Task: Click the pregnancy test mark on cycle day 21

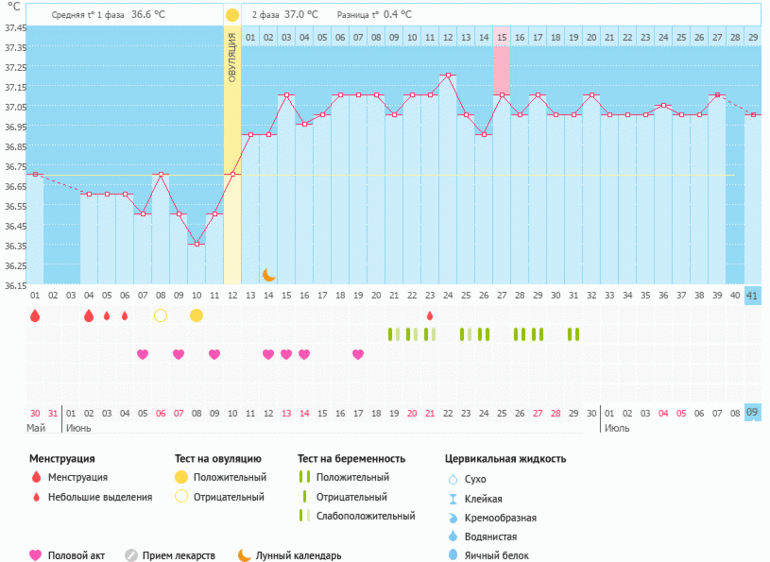Action: [394, 334]
